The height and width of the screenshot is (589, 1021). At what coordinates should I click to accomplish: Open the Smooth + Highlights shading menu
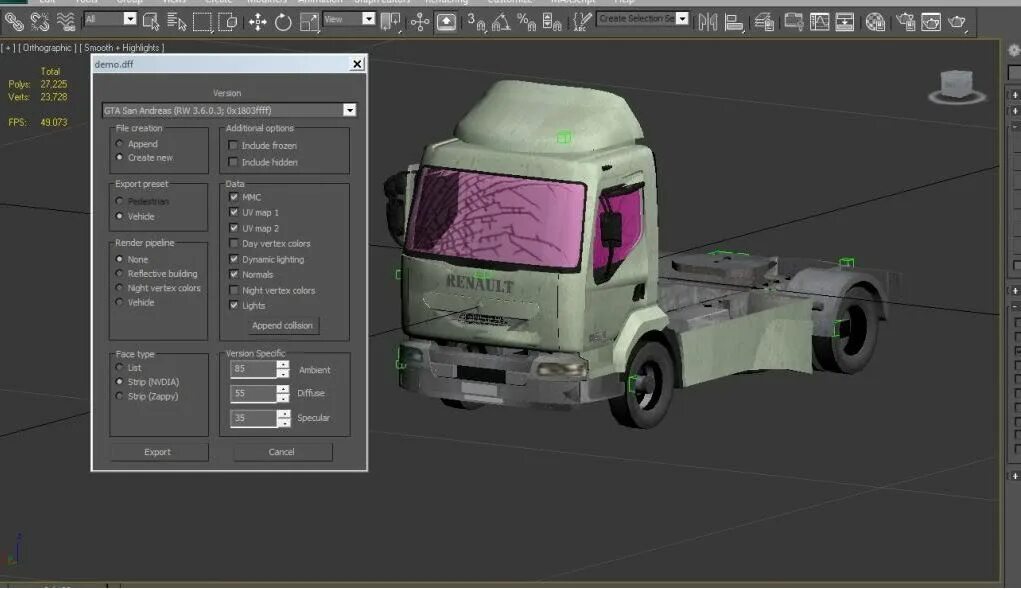[122, 48]
